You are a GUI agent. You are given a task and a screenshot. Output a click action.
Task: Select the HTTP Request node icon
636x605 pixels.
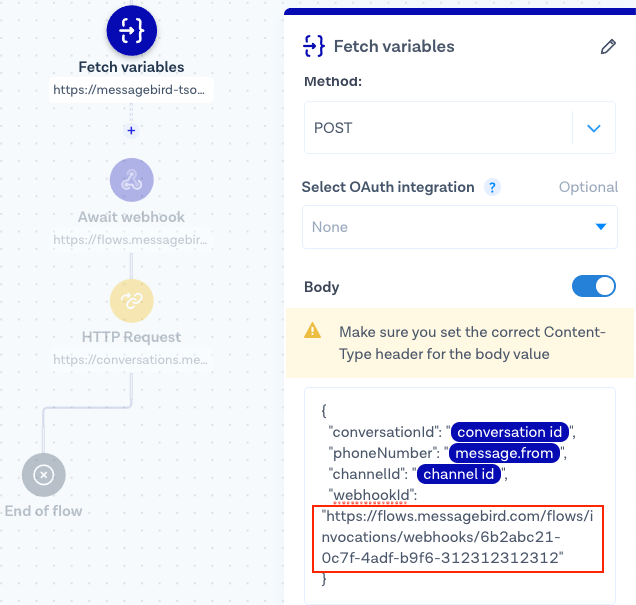click(131, 301)
